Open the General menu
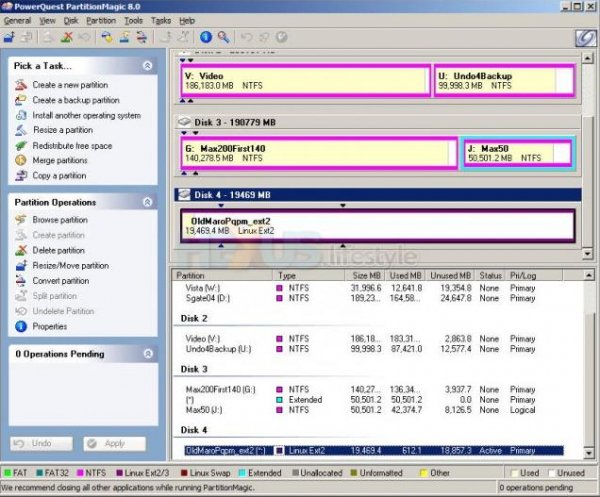 (x=17, y=21)
